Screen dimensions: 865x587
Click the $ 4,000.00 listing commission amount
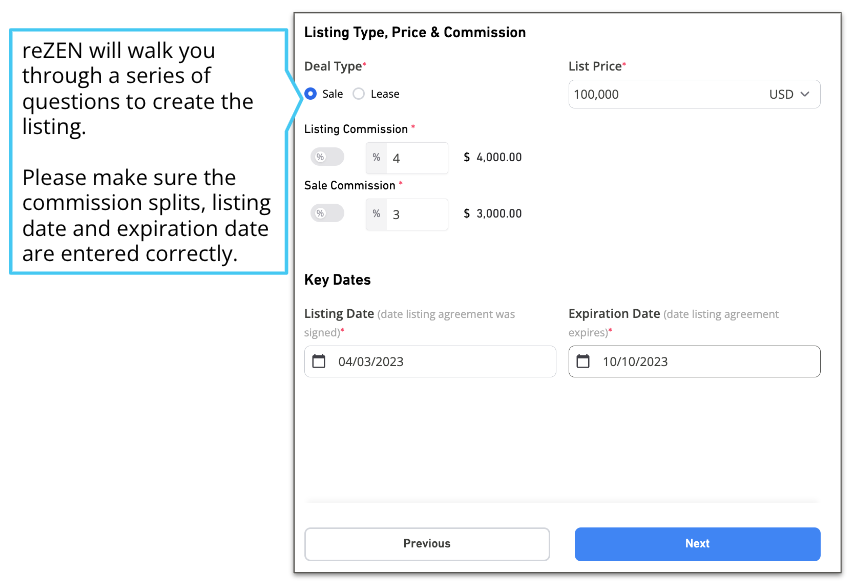(493, 157)
